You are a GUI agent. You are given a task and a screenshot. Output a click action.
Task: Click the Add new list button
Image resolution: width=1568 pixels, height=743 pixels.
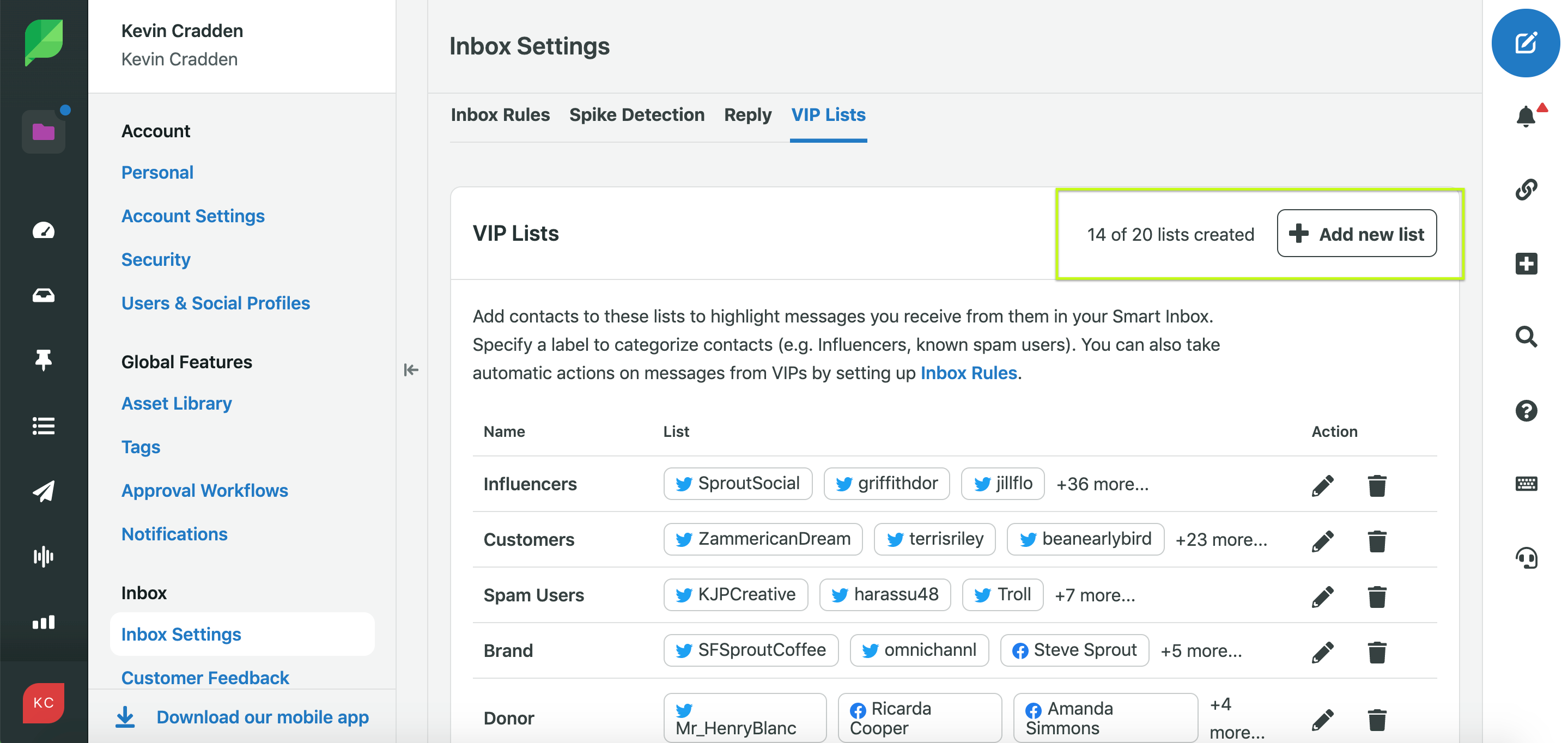coord(1356,234)
